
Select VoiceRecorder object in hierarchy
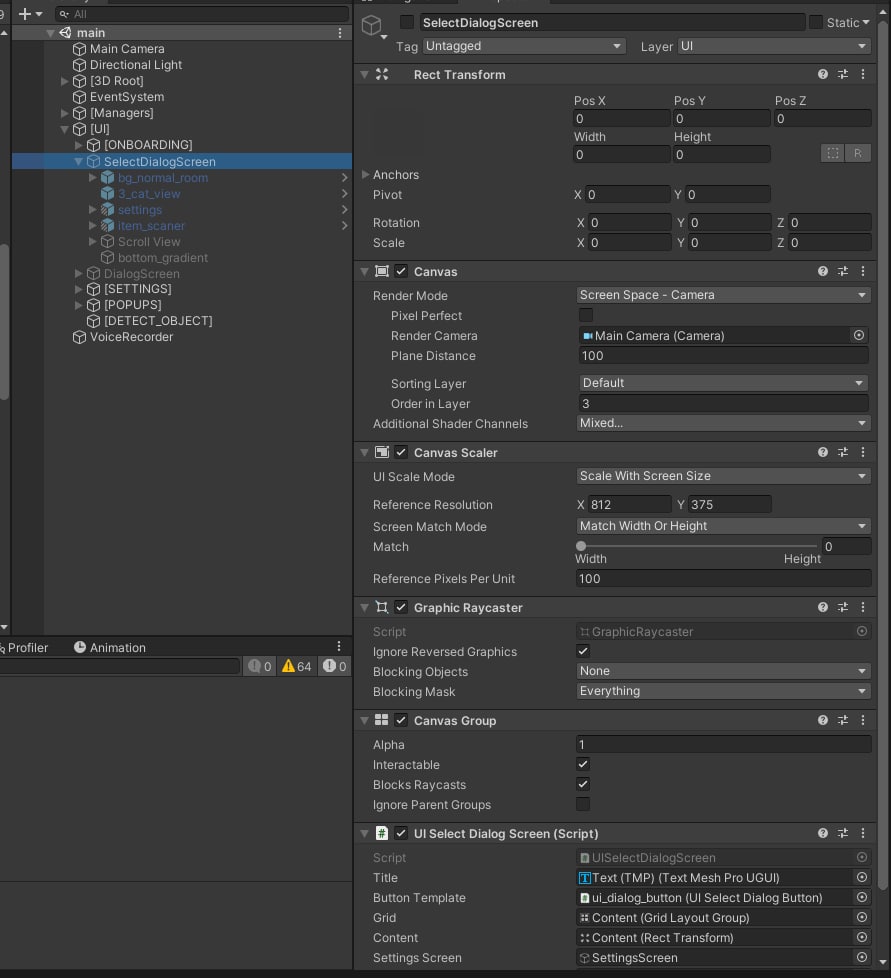click(131, 337)
